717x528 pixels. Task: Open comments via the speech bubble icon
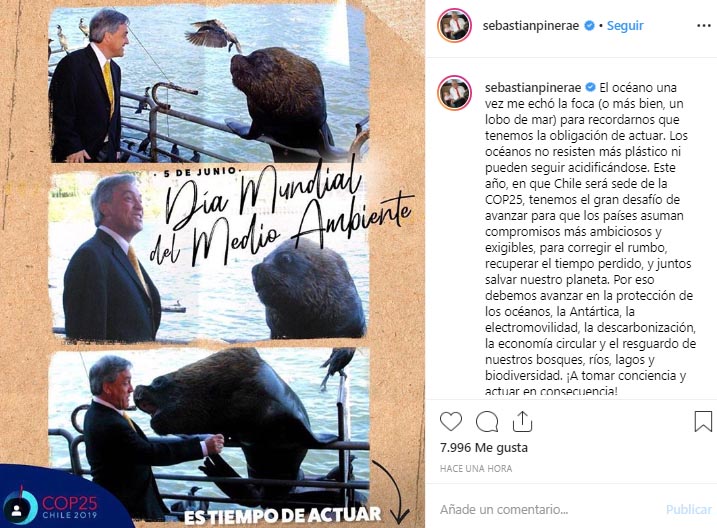point(487,421)
